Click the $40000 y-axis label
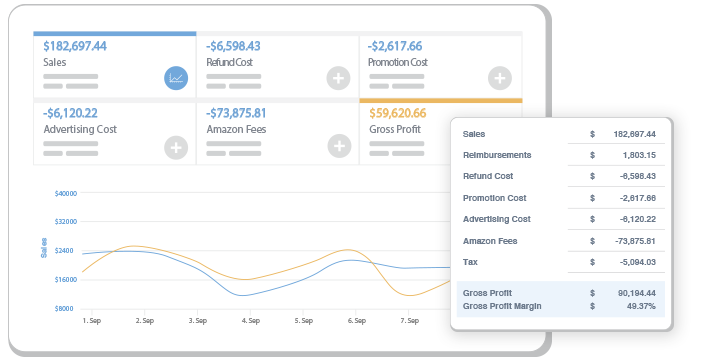The height and width of the screenshot is (363, 702). [66, 194]
